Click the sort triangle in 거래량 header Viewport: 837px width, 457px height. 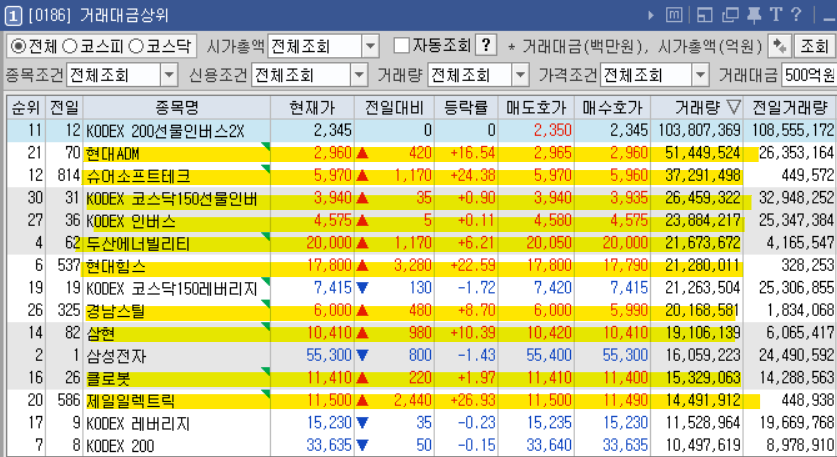point(734,107)
